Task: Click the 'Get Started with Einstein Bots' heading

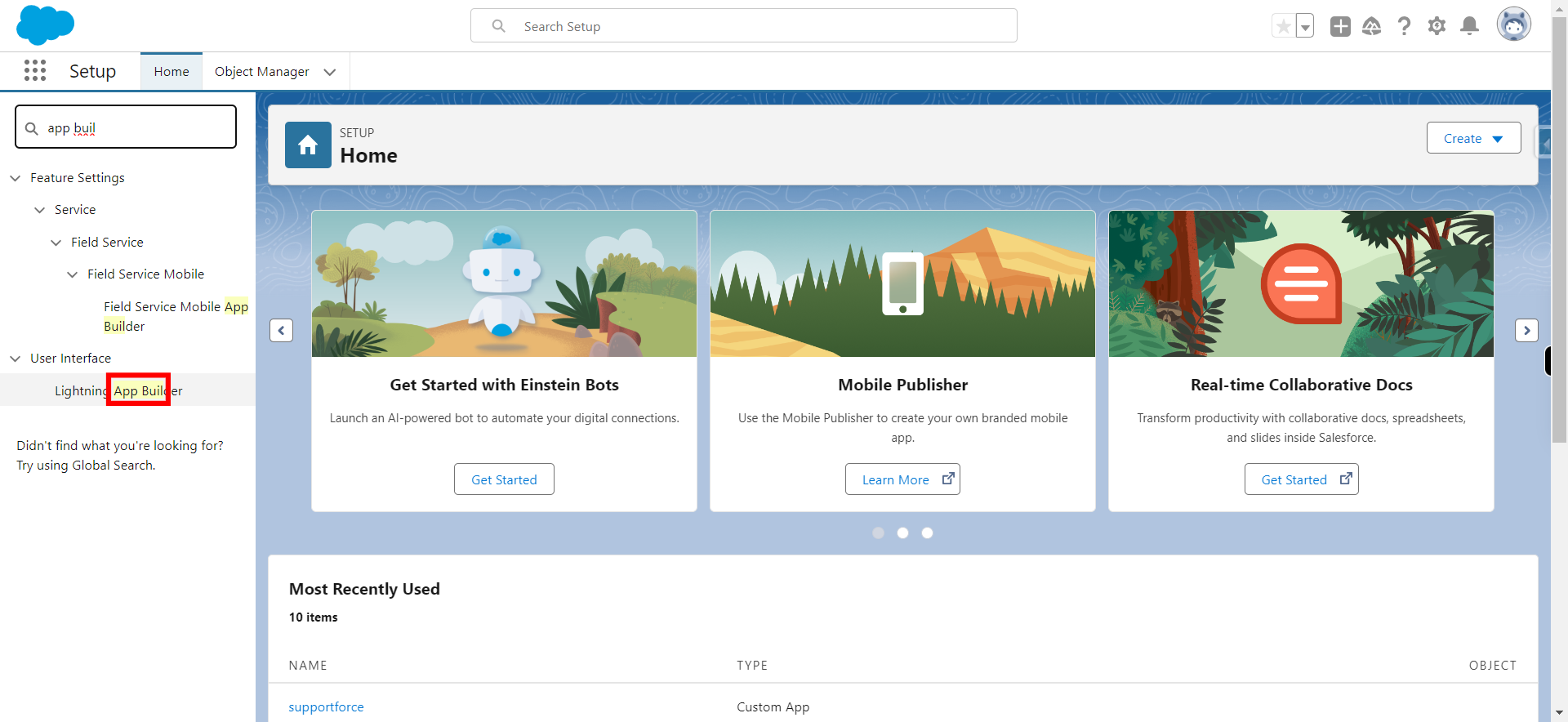Action: 504,385
